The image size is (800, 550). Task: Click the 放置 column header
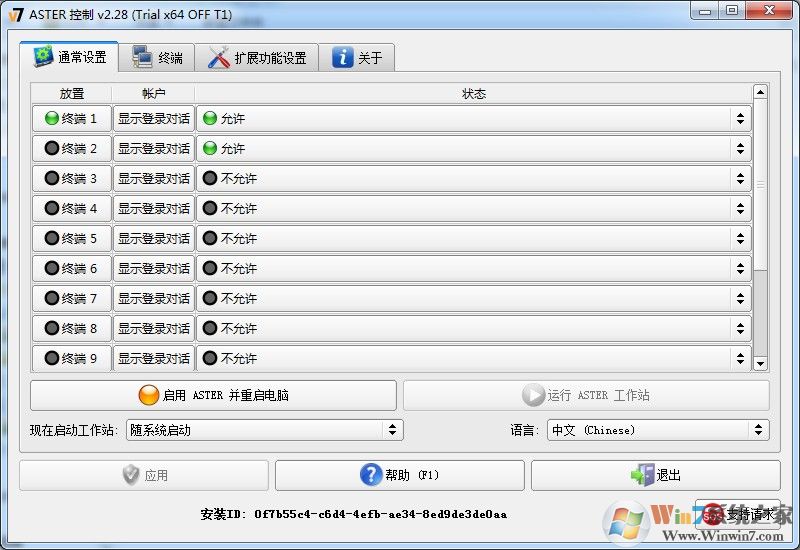tap(71, 93)
